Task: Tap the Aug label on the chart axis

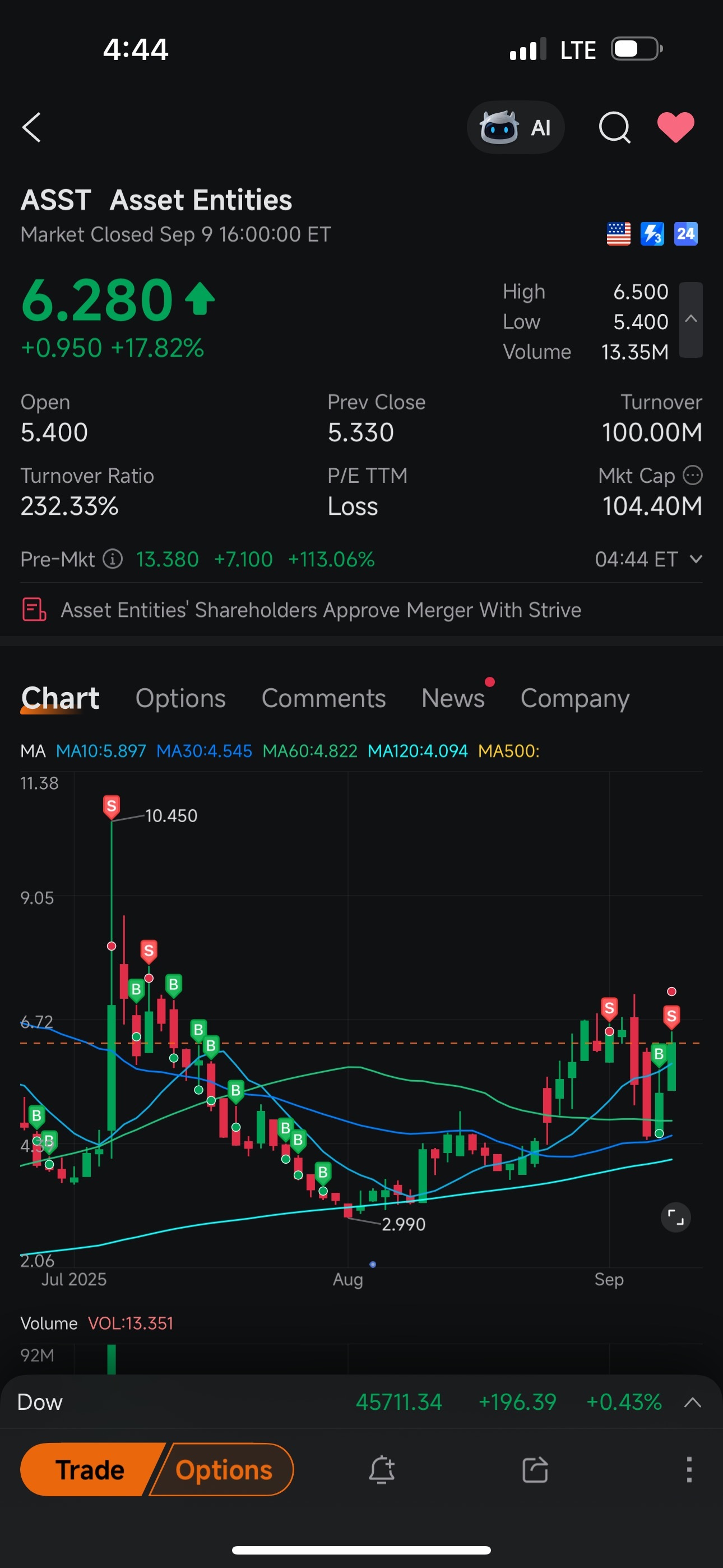Action: (x=347, y=1279)
